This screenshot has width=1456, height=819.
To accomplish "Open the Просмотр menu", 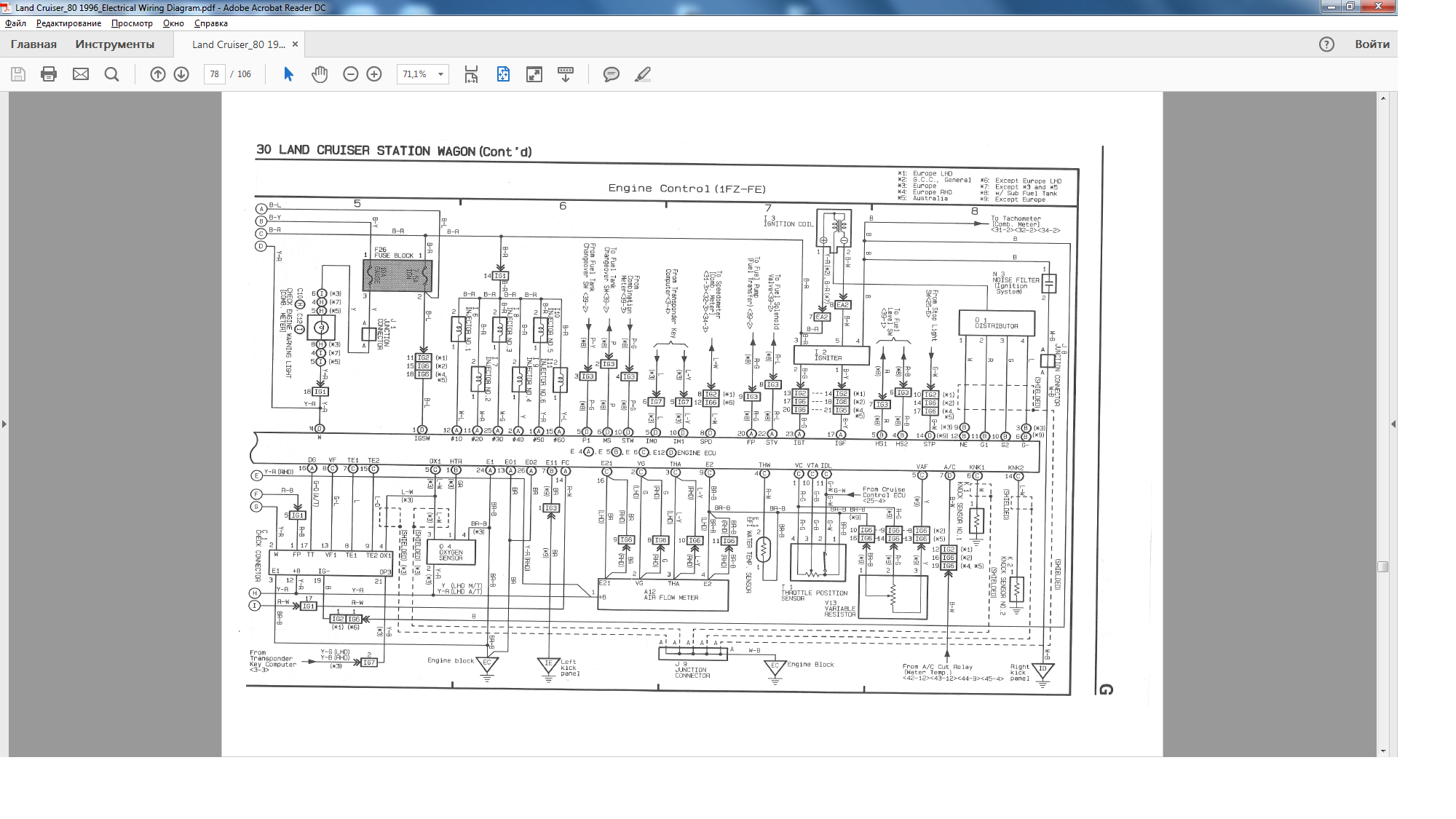I will click(132, 23).
